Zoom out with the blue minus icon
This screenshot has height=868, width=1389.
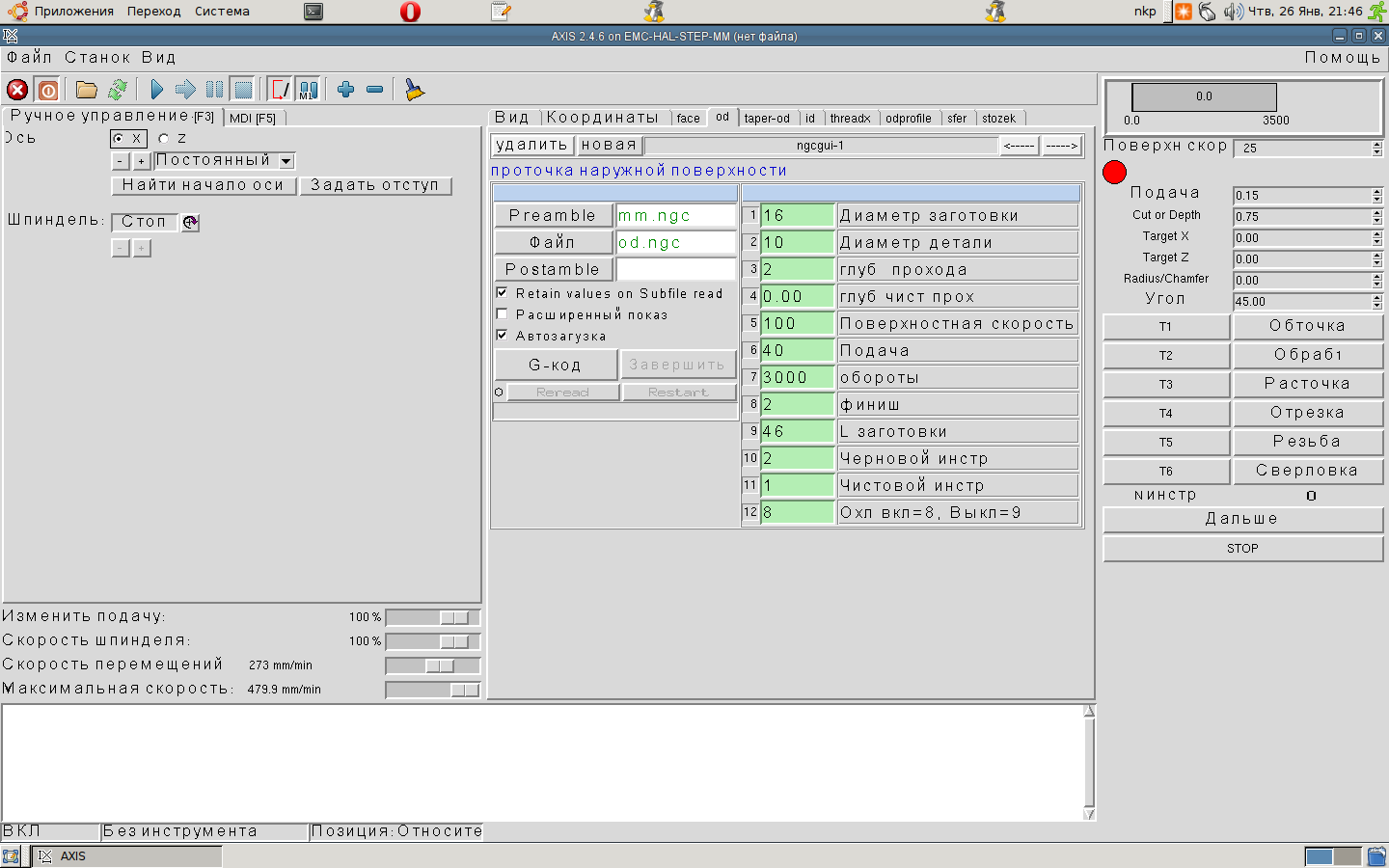click(374, 90)
